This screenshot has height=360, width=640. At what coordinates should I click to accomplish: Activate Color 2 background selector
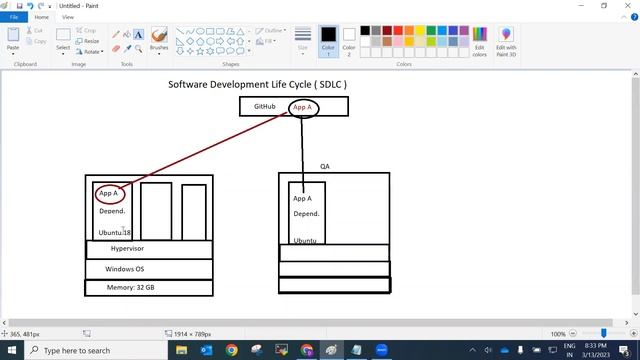pos(349,41)
